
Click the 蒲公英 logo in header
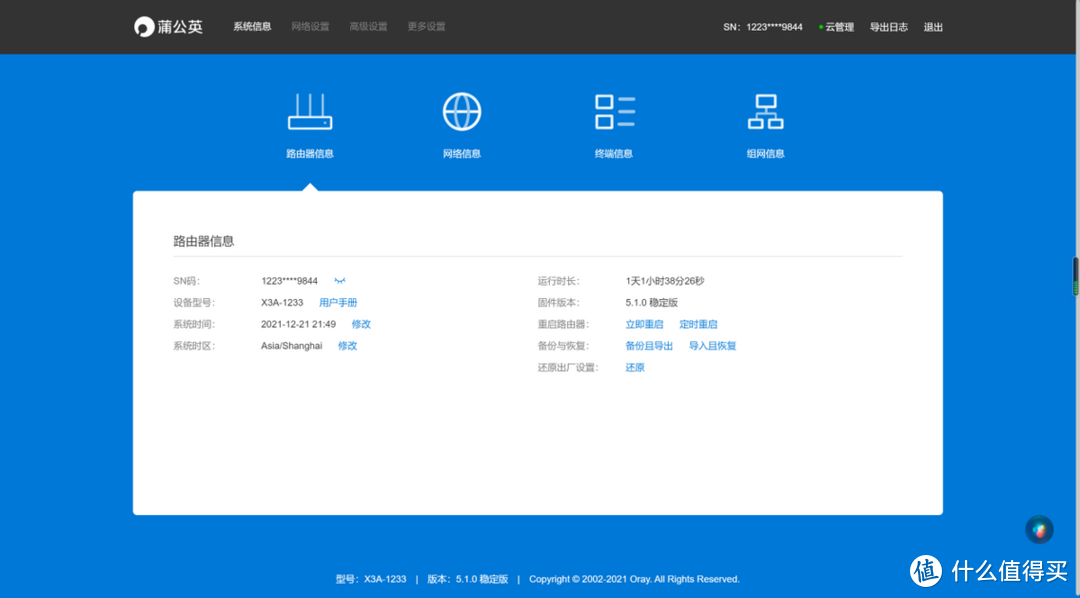(169, 27)
